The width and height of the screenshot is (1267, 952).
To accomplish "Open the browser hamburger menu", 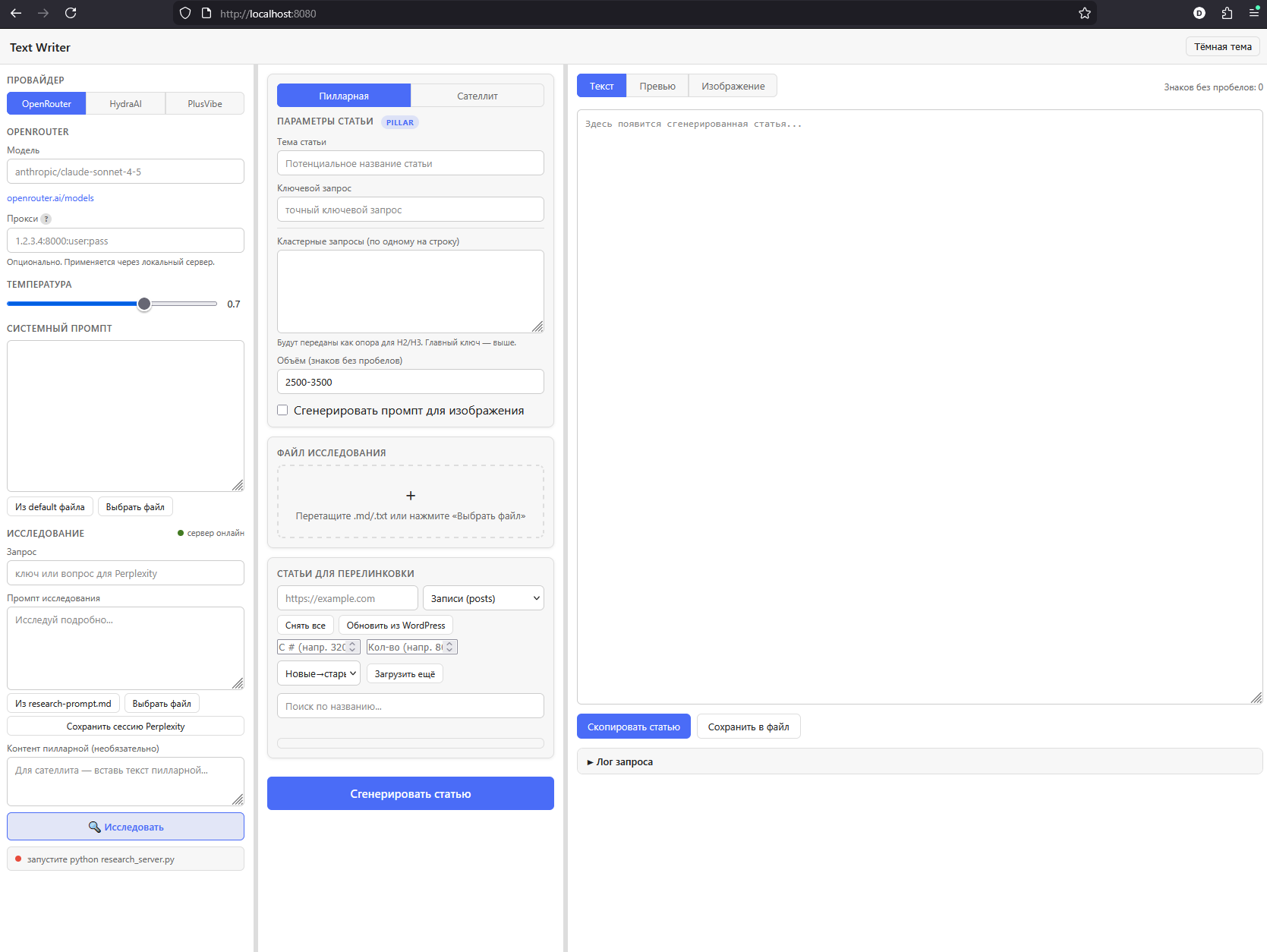I will (1254, 13).
